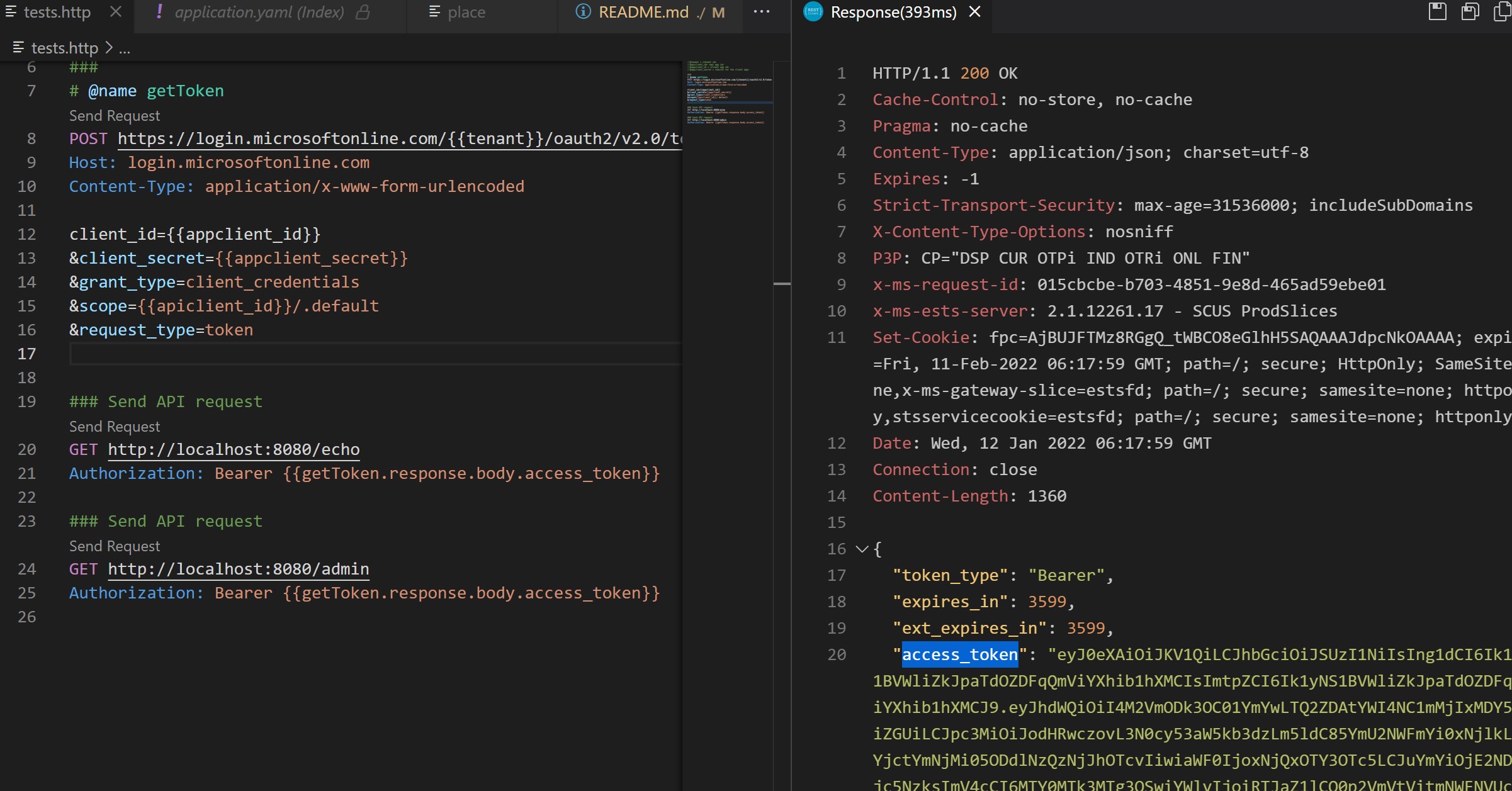The width and height of the screenshot is (1512, 791).
Task: Click the '"ext_expires_in": 3599' line
Action: (1003, 628)
